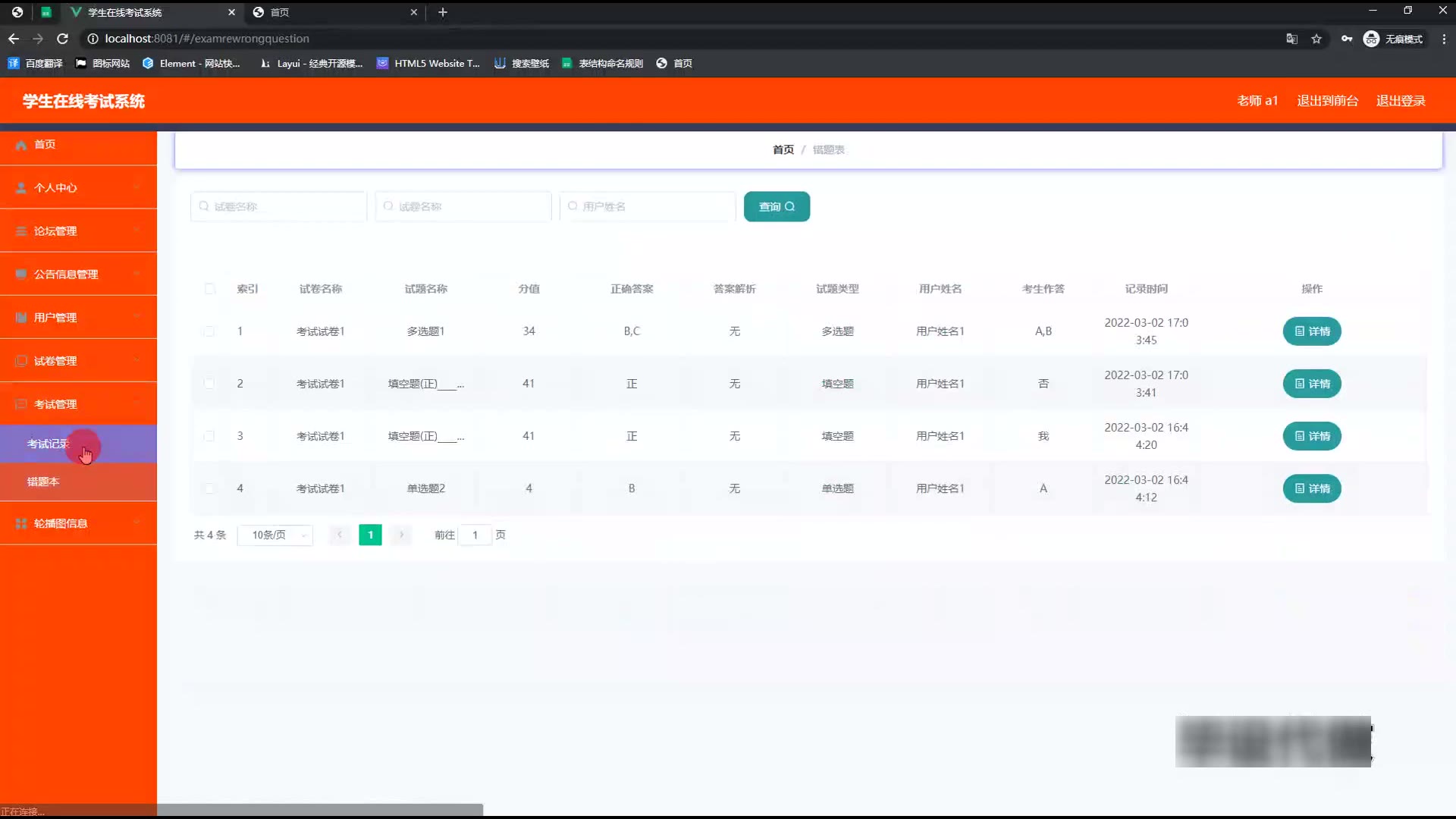Open 详情 for the row with answer 否
The image size is (1456, 819).
(x=1312, y=384)
